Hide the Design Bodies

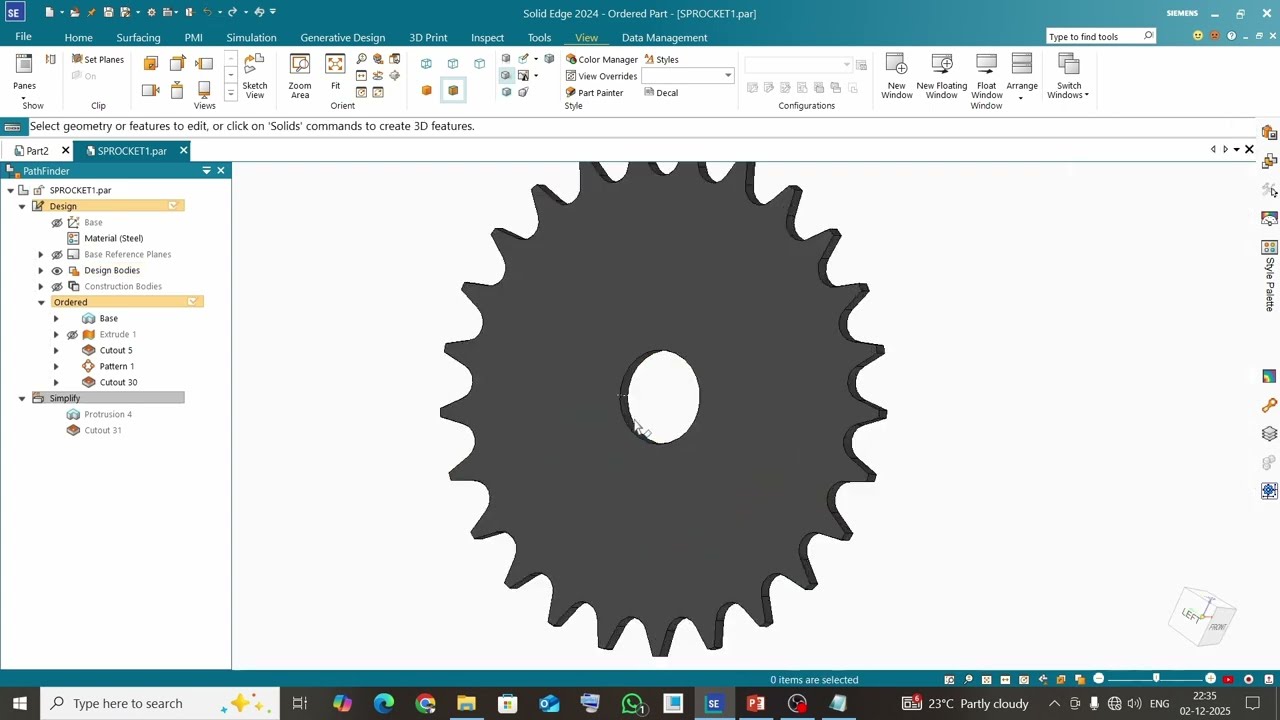pos(57,270)
